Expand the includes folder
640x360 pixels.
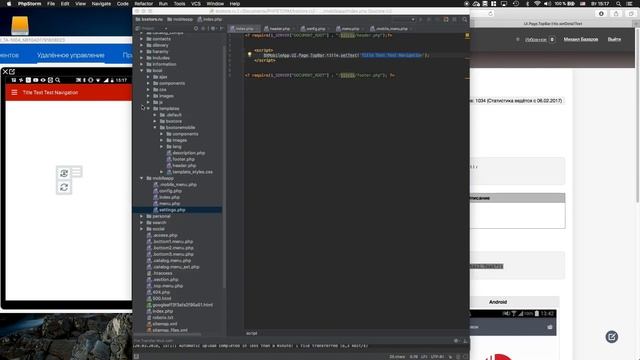142,58
